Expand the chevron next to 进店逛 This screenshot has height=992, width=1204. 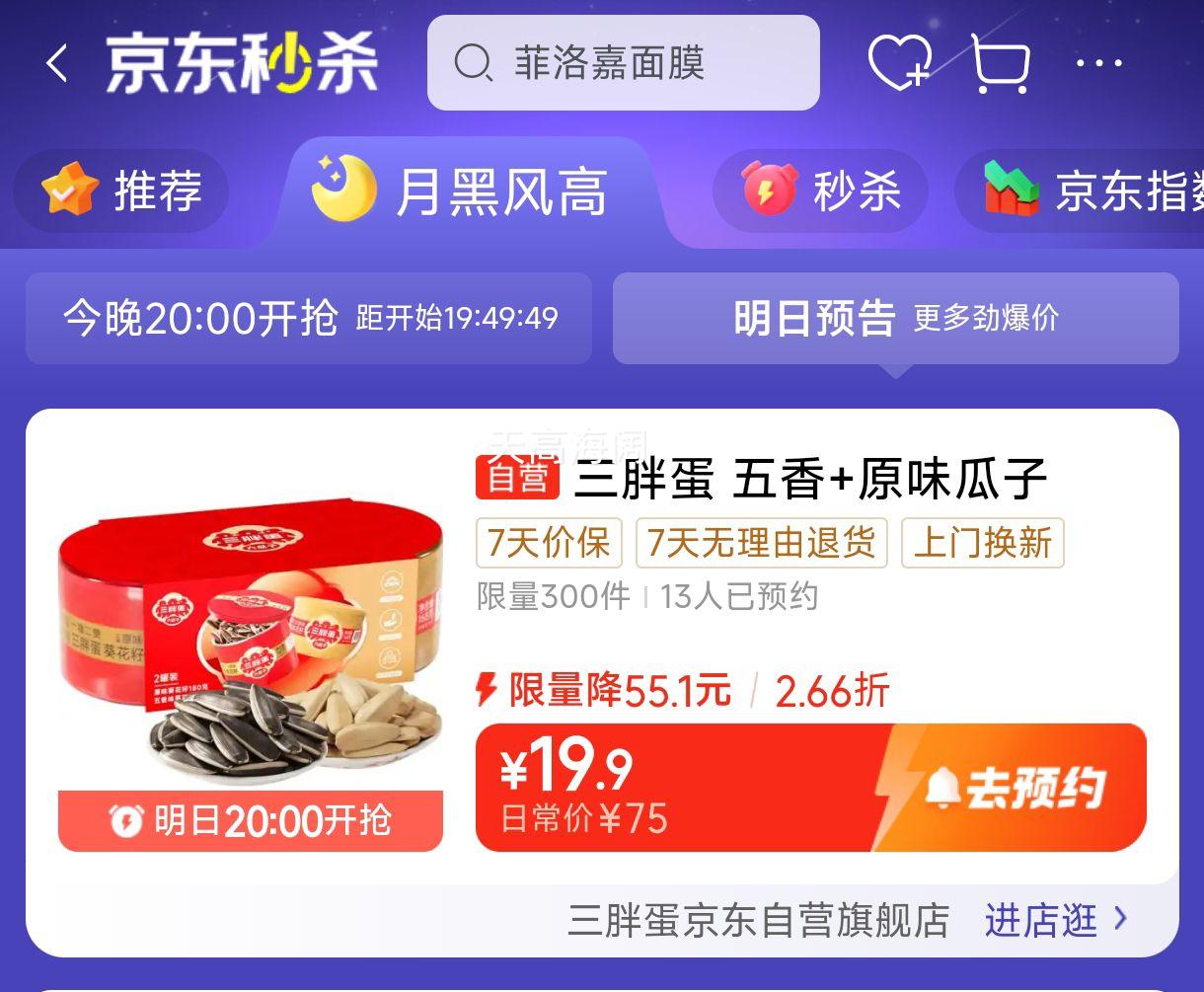[1120, 919]
